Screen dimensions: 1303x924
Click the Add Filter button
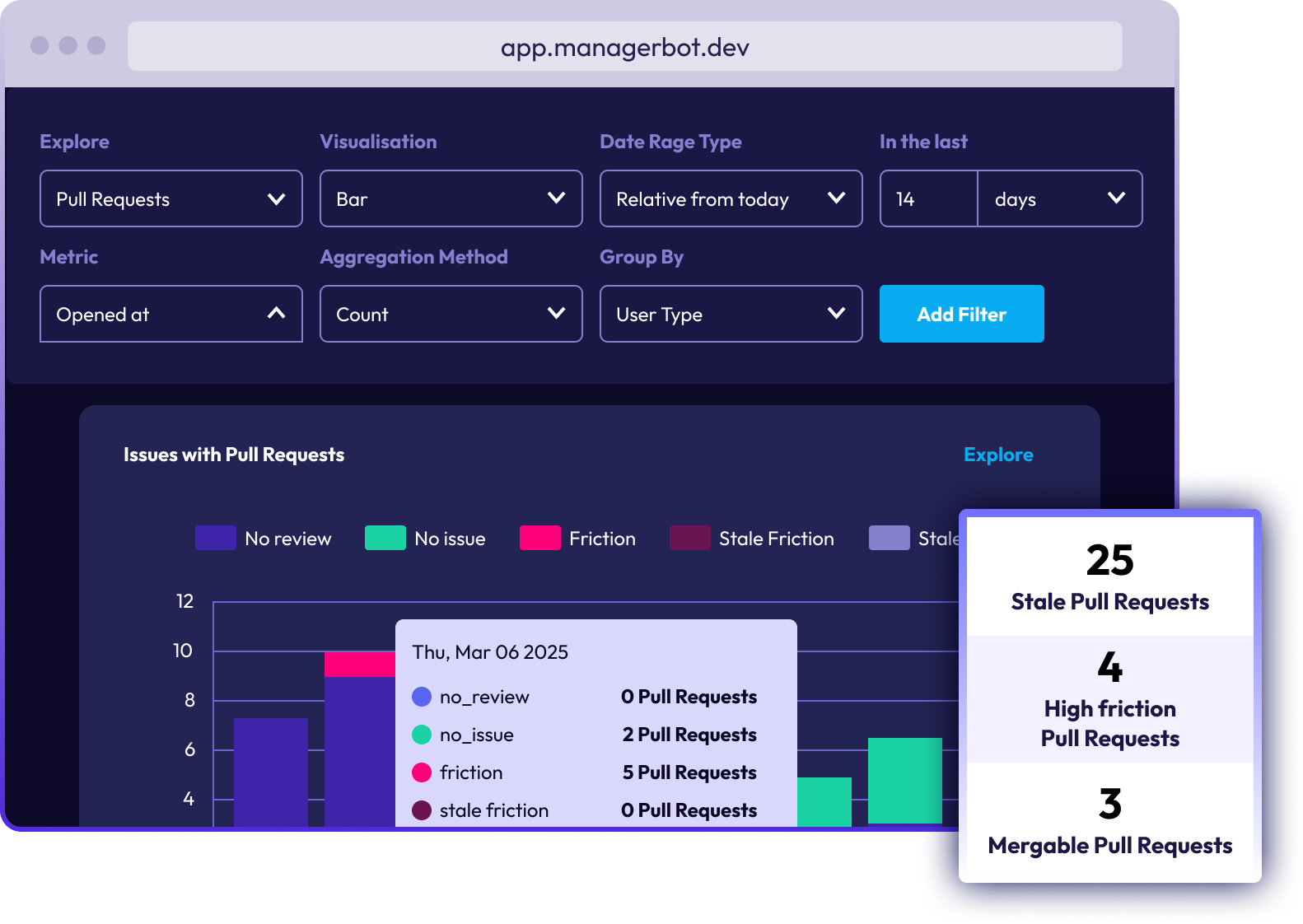coord(961,314)
